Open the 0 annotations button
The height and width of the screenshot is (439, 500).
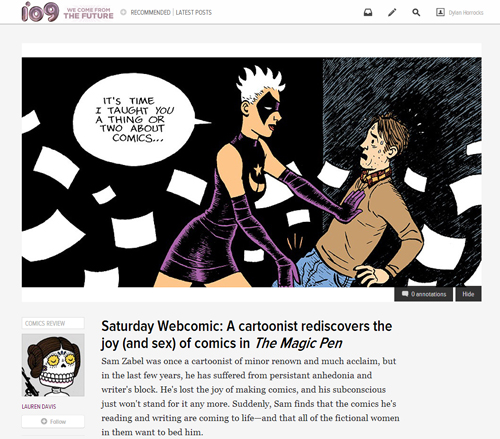click(x=424, y=294)
